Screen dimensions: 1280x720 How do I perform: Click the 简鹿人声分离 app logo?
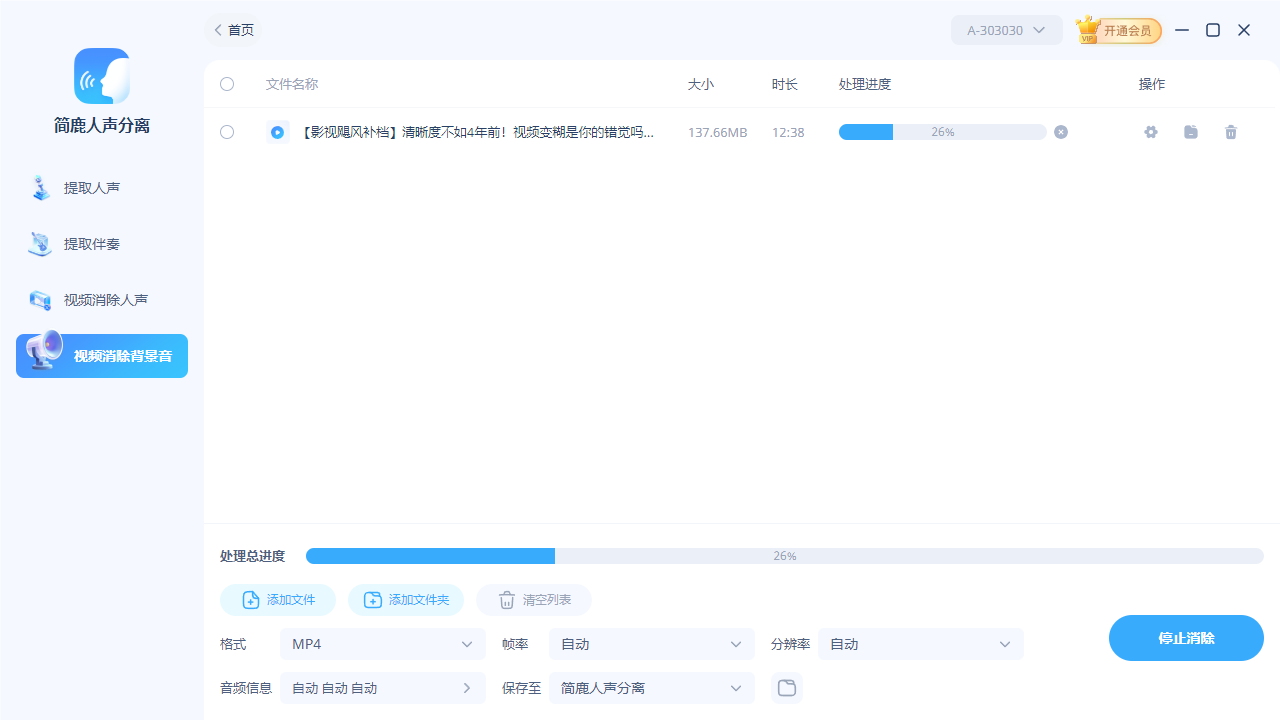101,76
